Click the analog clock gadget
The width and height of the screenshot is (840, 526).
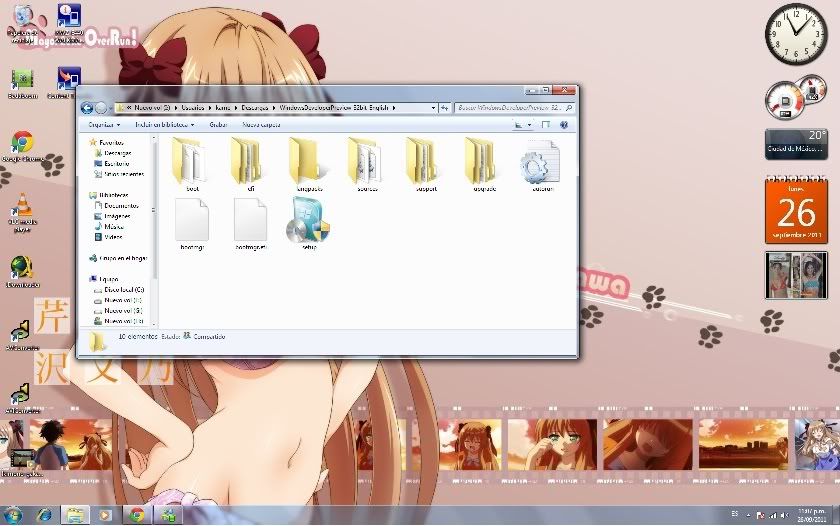(x=796, y=34)
